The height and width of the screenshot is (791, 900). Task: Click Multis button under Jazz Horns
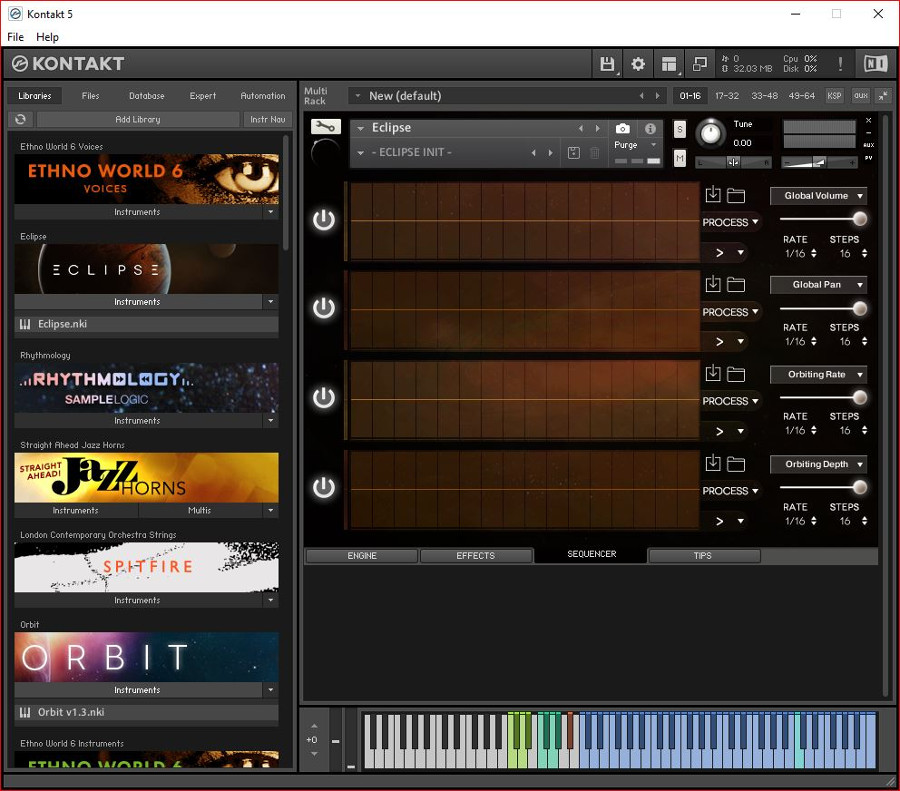tap(199, 510)
